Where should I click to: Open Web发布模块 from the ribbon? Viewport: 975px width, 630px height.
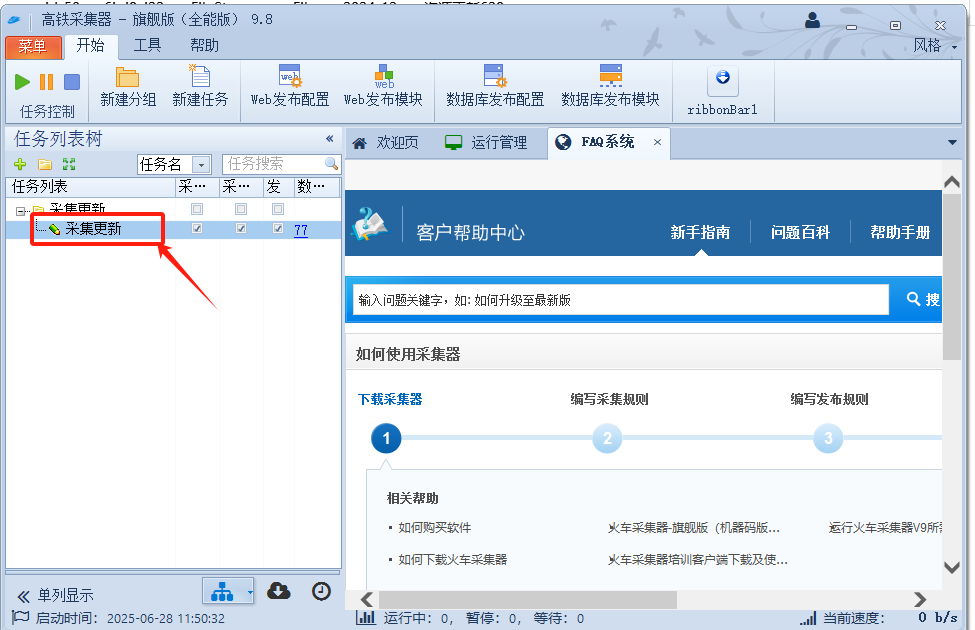point(383,86)
